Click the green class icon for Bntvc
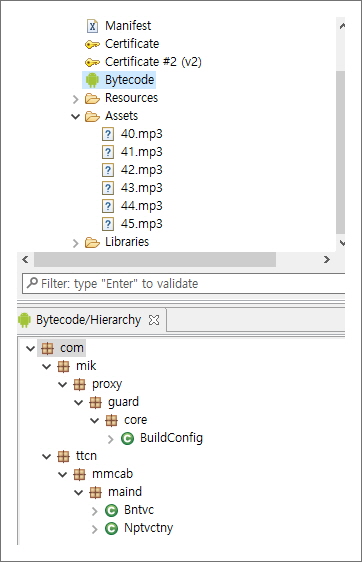 (111, 510)
